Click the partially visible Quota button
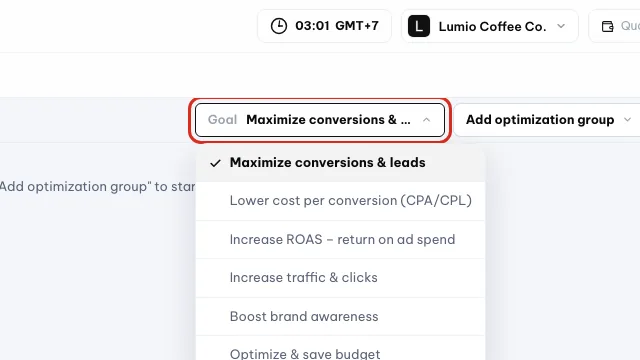Image resolution: width=640 pixels, height=360 pixels. pos(614,26)
